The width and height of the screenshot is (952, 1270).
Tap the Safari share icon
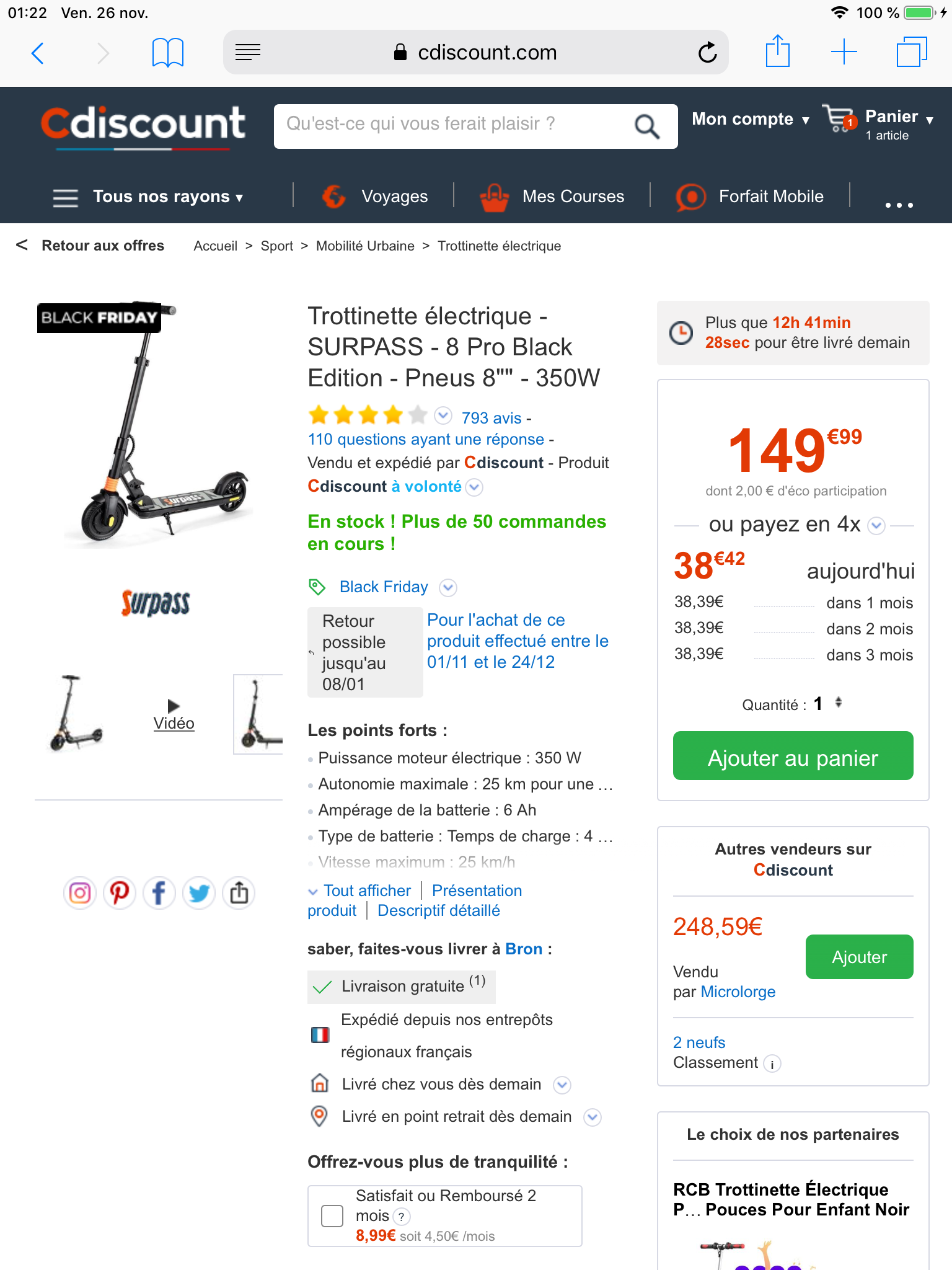(777, 51)
